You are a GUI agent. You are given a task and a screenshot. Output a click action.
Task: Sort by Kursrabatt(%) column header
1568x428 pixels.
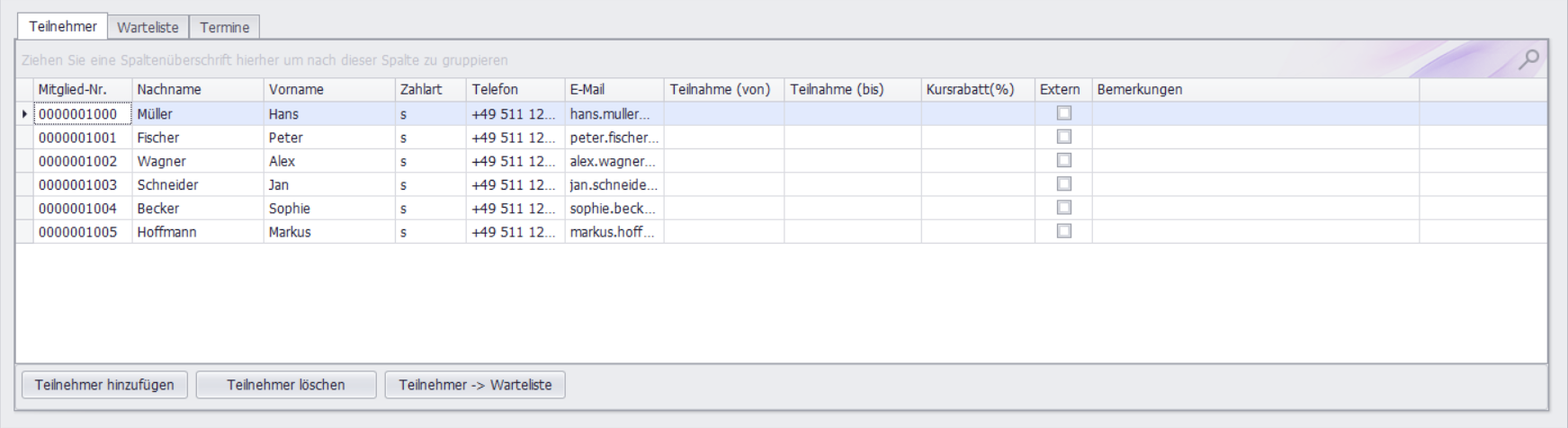click(x=978, y=89)
